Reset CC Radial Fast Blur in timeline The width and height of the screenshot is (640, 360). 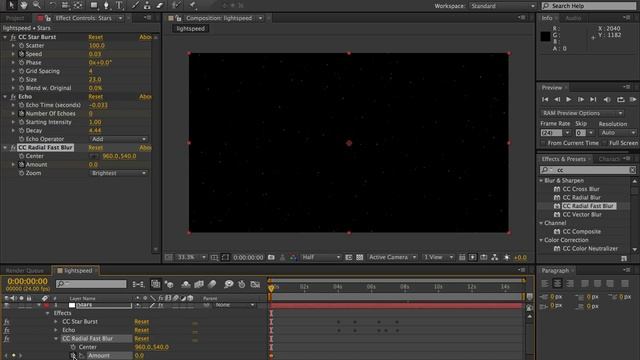click(x=141, y=338)
